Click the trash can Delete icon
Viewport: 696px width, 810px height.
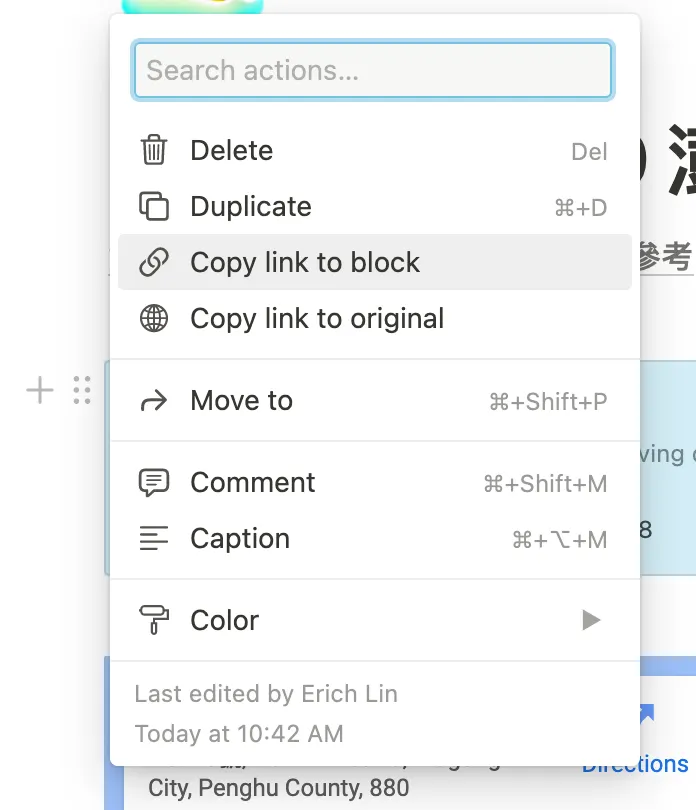pos(153,151)
